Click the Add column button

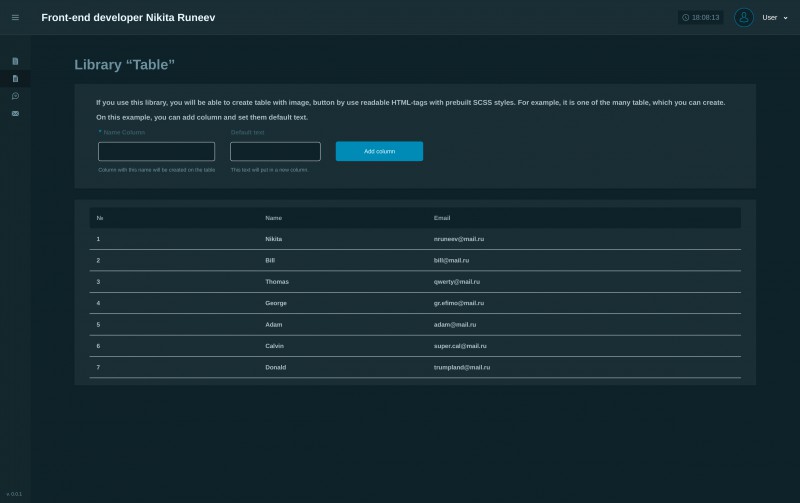click(x=379, y=152)
